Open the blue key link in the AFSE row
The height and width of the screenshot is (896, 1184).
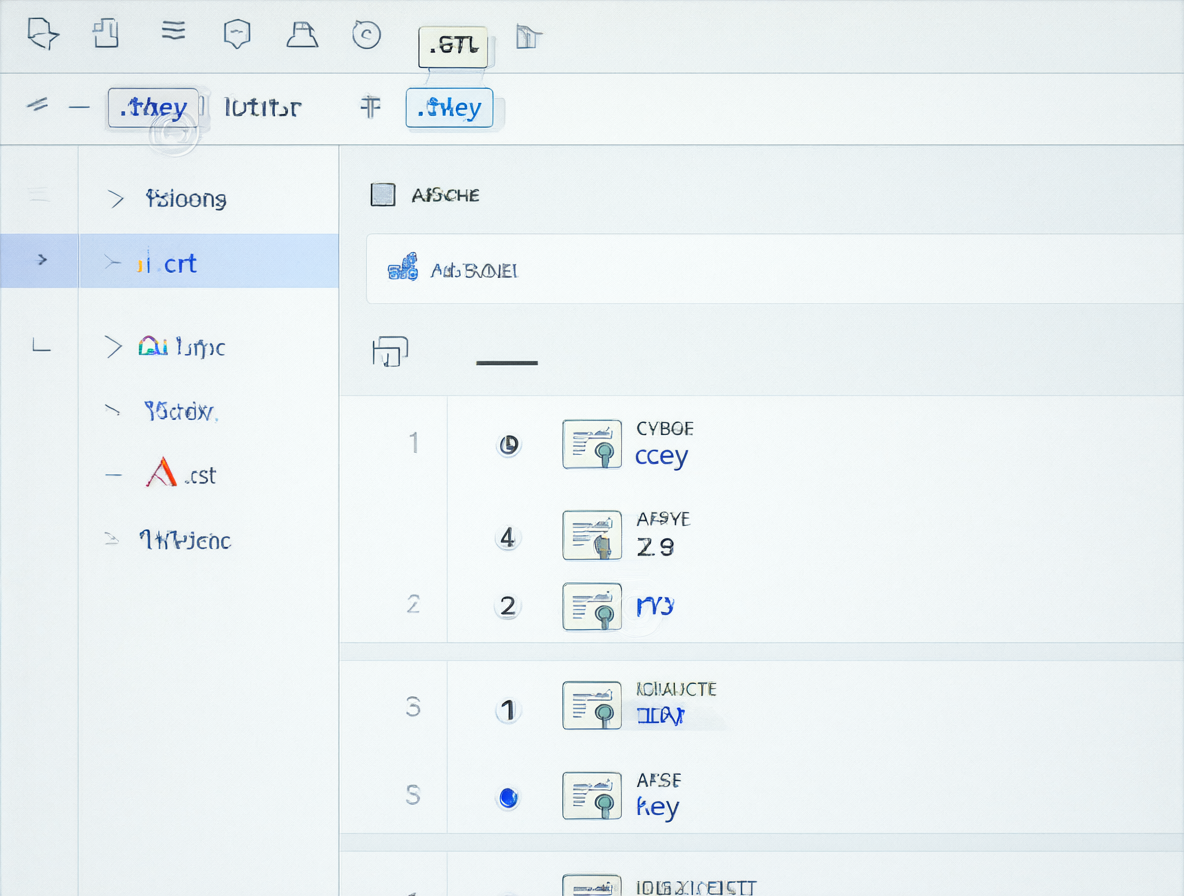pos(658,807)
